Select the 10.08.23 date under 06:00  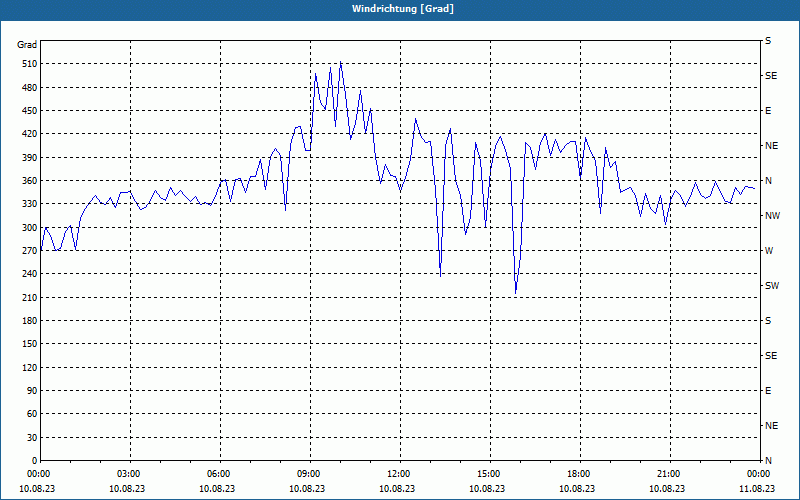(217, 488)
